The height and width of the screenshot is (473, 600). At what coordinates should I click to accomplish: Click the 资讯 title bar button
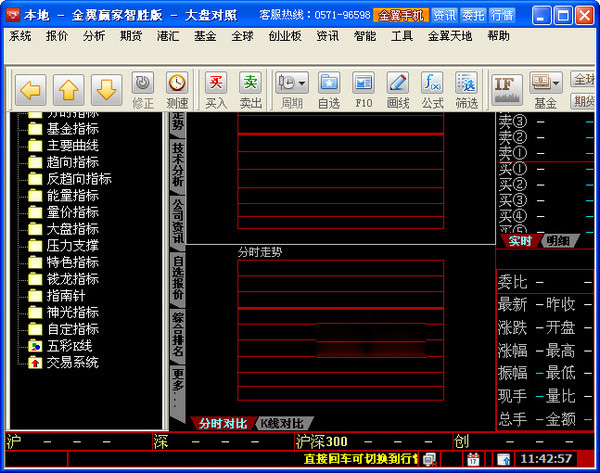click(x=445, y=16)
